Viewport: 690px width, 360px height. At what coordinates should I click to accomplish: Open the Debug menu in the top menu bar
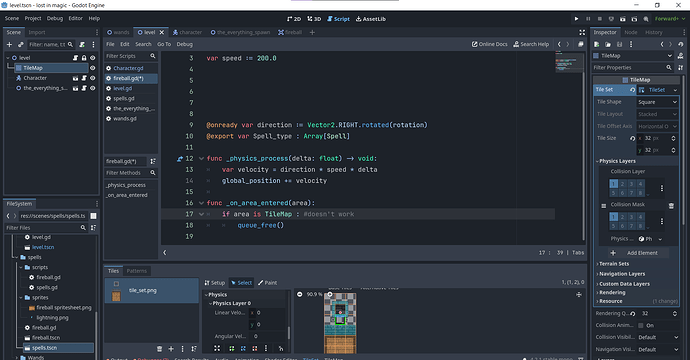(55, 18)
